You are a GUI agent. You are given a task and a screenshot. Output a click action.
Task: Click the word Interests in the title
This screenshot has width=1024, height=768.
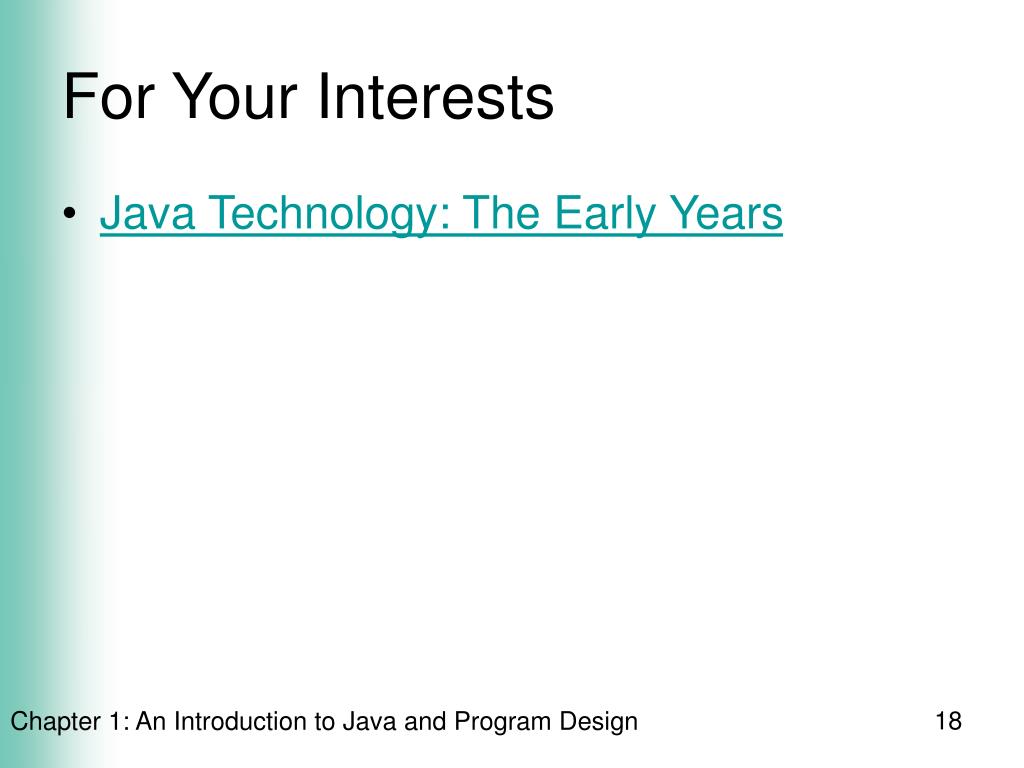pos(436,97)
